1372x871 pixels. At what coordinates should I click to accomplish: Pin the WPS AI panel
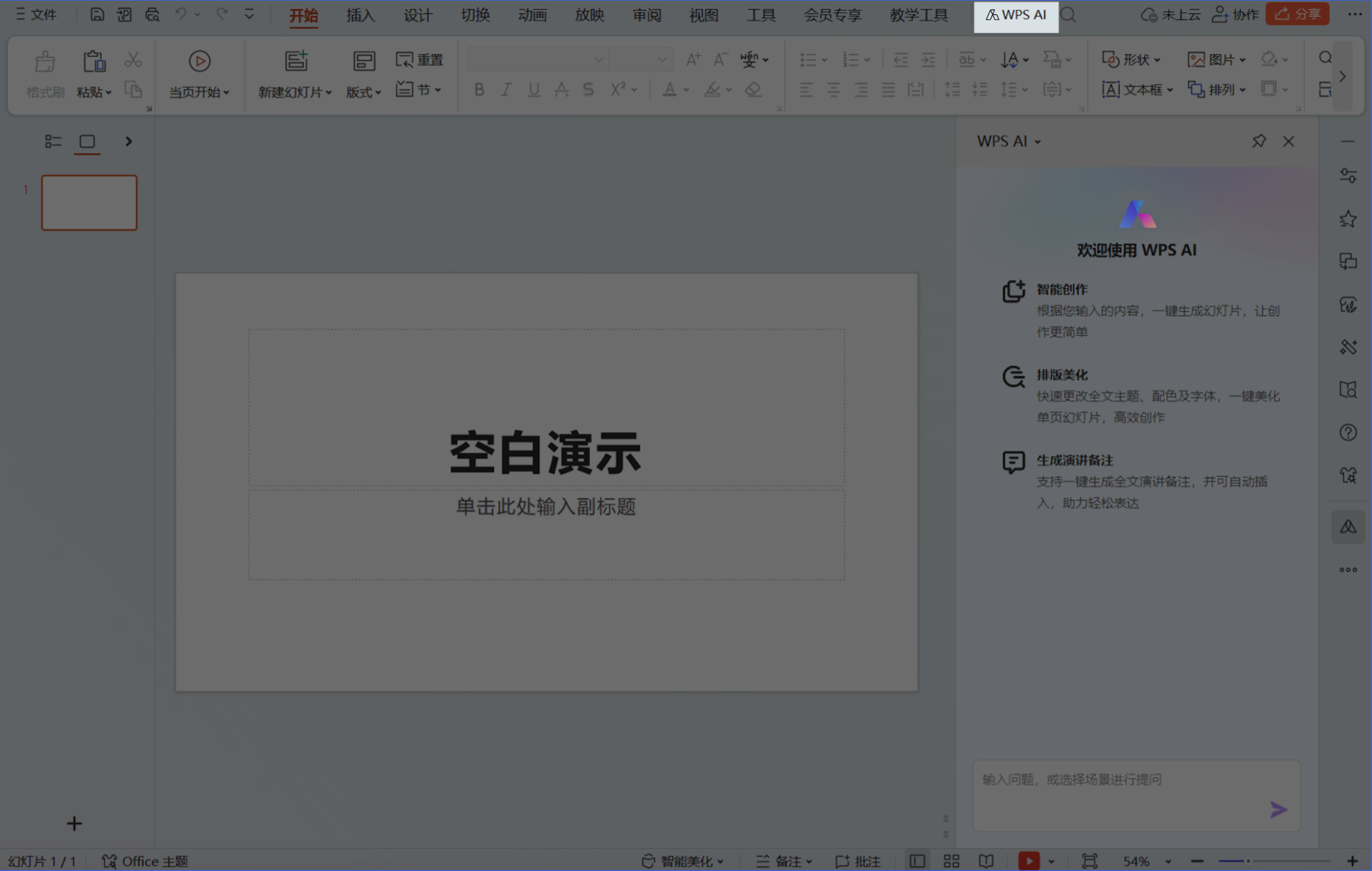(1259, 142)
